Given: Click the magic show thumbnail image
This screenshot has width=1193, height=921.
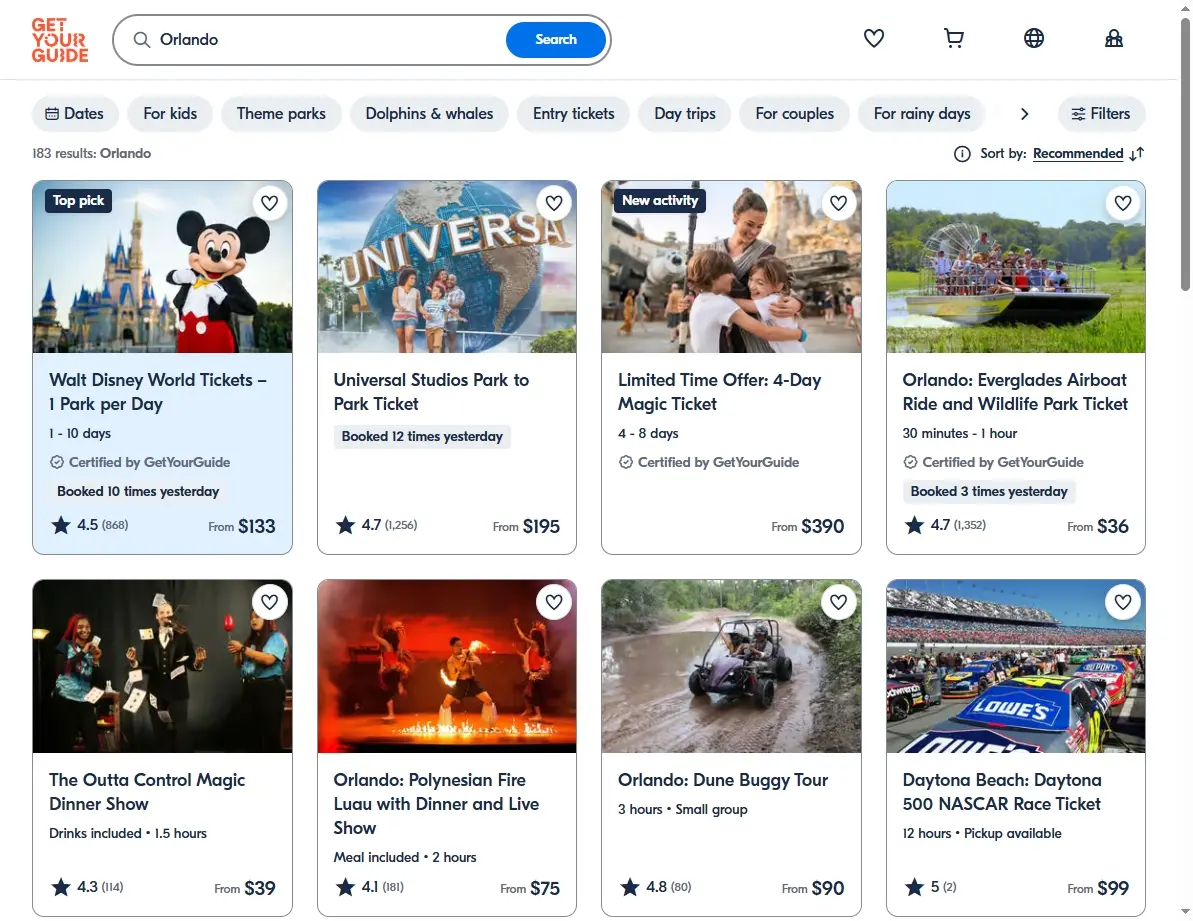Looking at the screenshot, I should 162,666.
